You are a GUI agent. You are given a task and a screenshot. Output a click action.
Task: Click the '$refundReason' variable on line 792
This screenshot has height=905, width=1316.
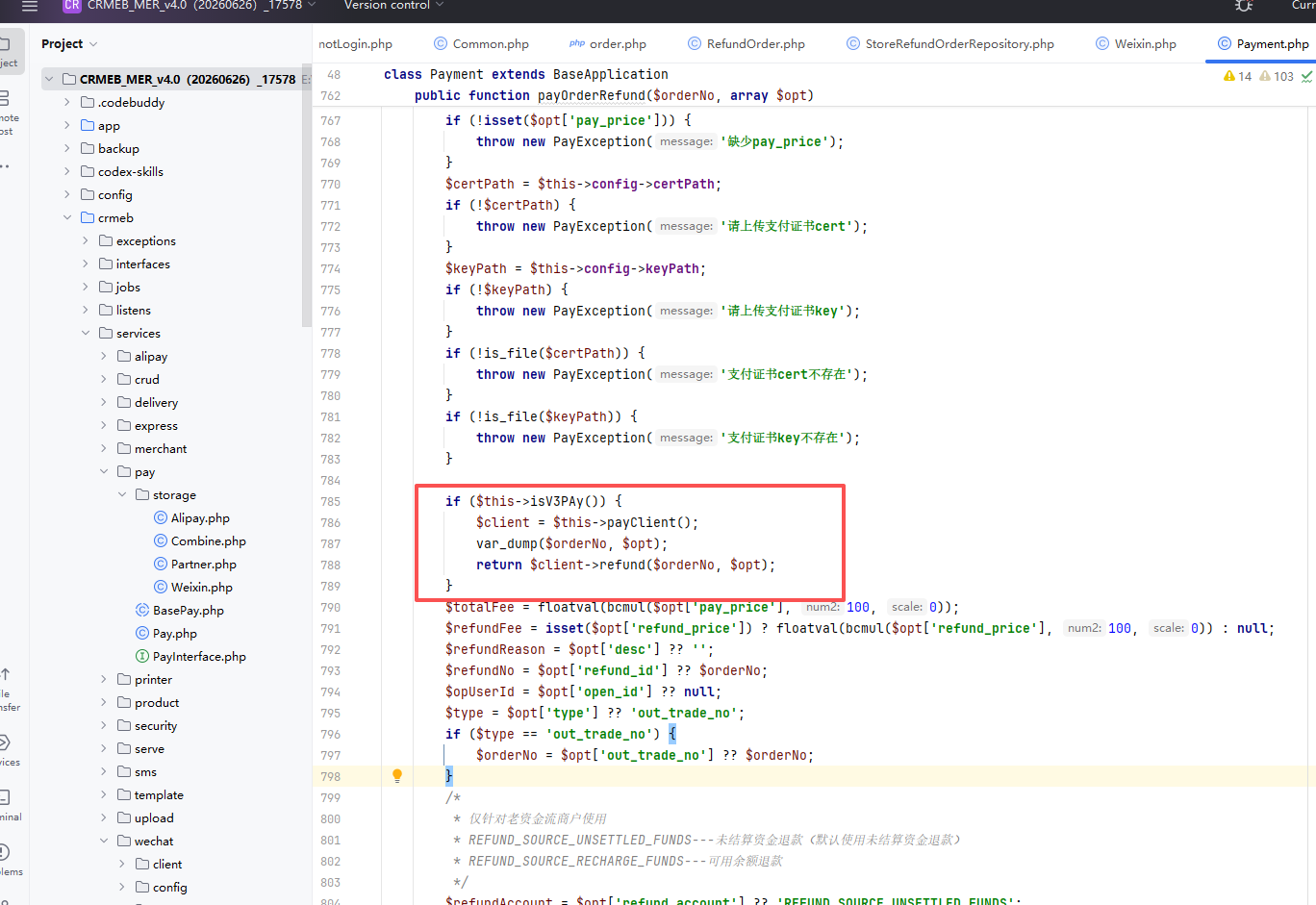pyautogui.click(x=494, y=649)
